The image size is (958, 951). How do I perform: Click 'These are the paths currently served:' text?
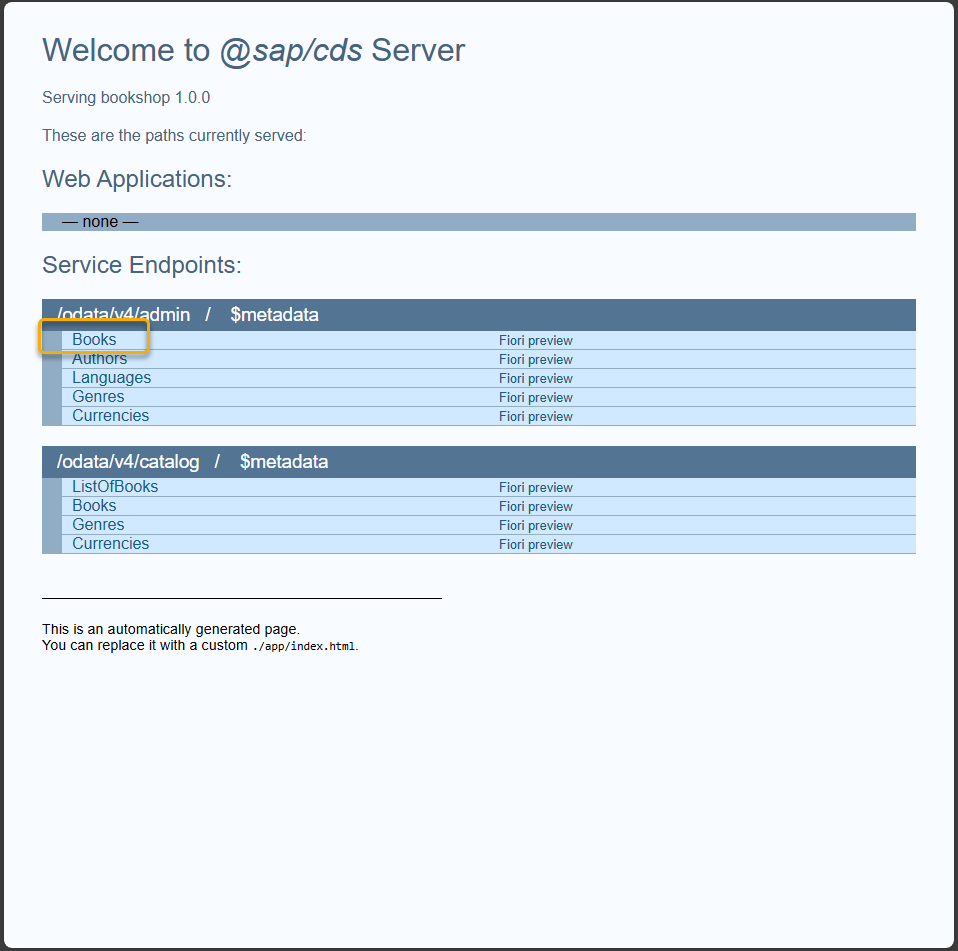[x=174, y=136]
